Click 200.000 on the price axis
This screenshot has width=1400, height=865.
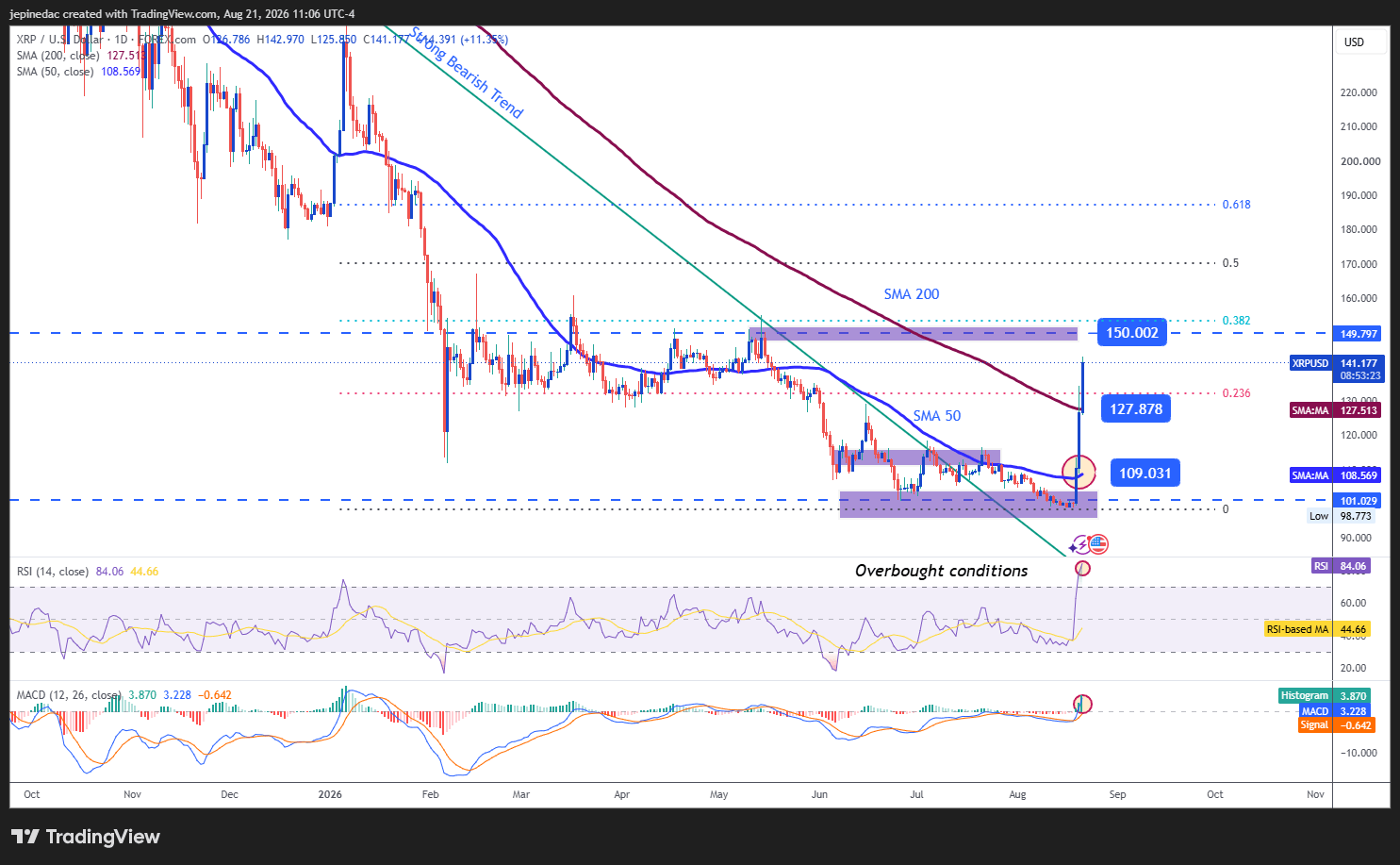[1360, 161]
